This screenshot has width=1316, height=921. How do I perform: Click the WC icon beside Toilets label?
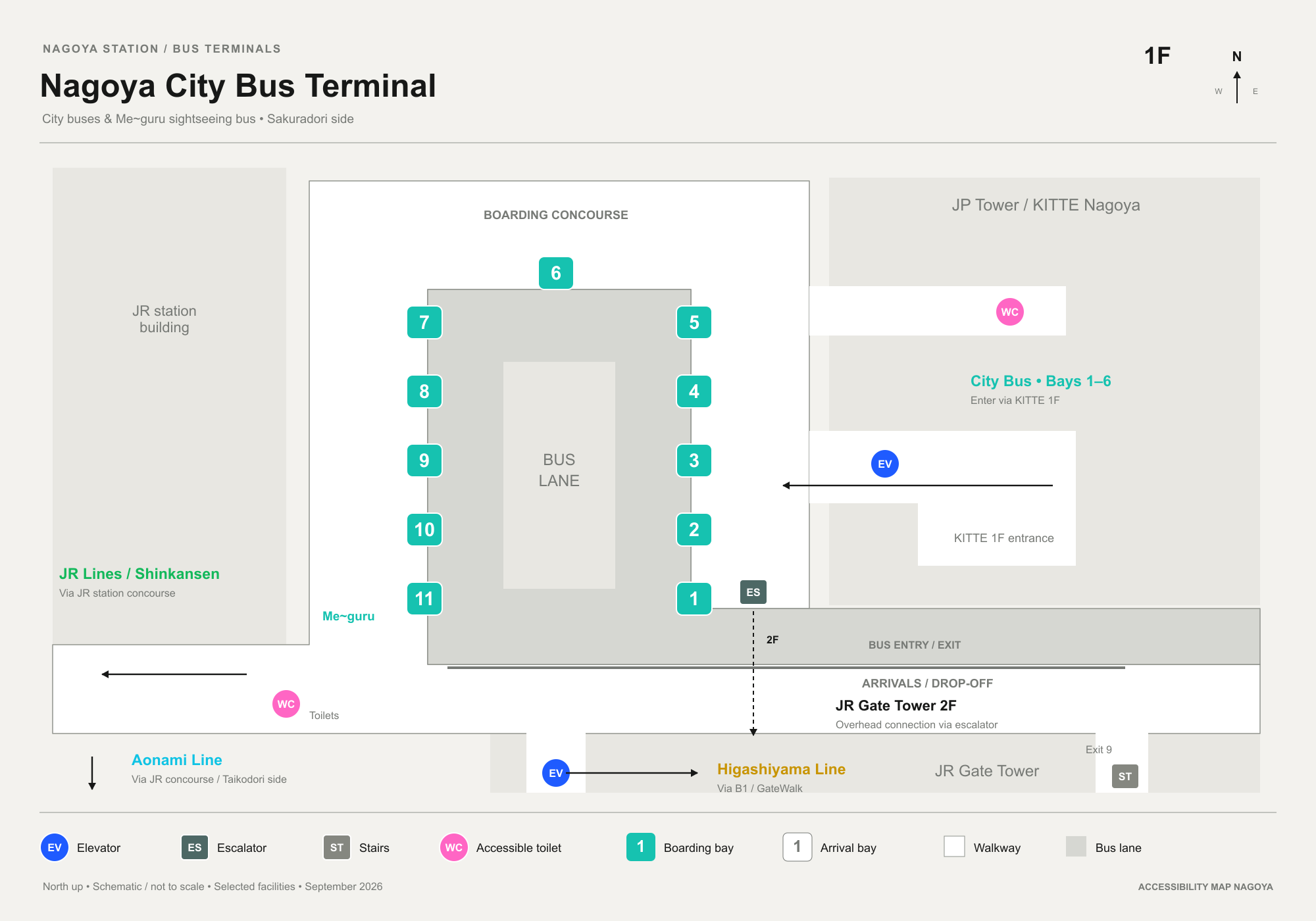[286, 704]
